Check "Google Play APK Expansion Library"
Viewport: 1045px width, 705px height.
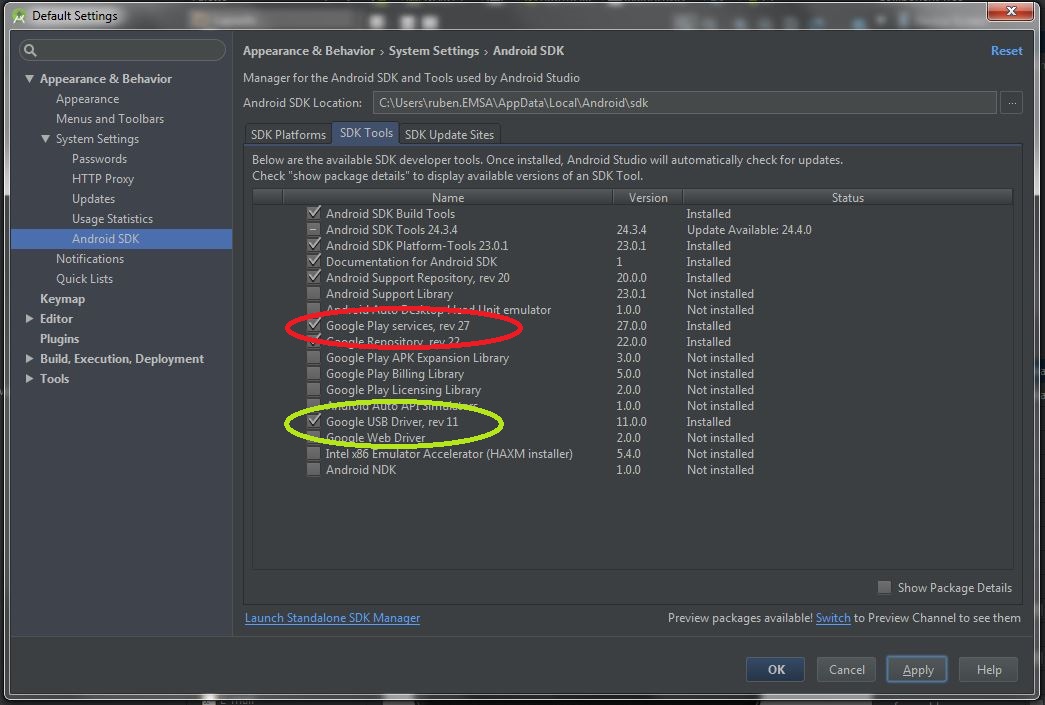(313, 357)
